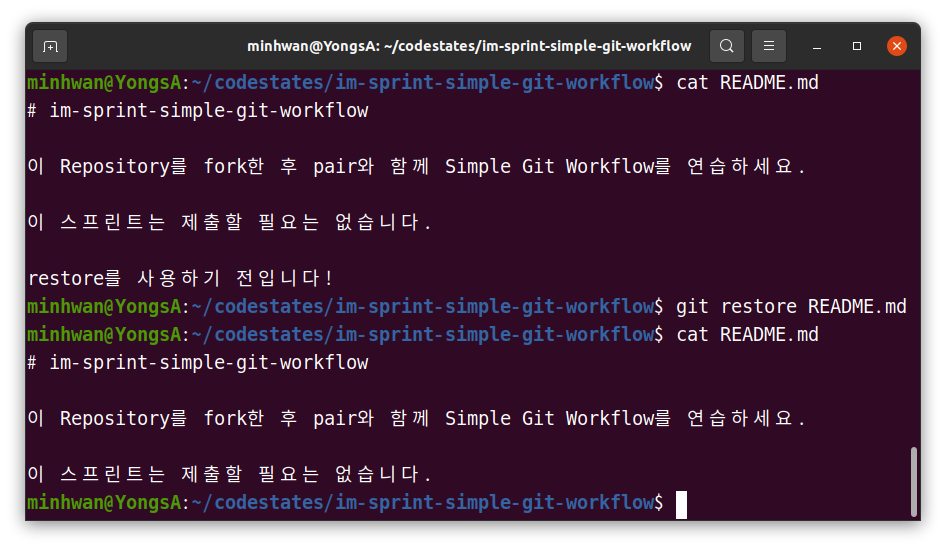Open the hamburger menu
Screen dimensions: 946x549
(769, 46)
